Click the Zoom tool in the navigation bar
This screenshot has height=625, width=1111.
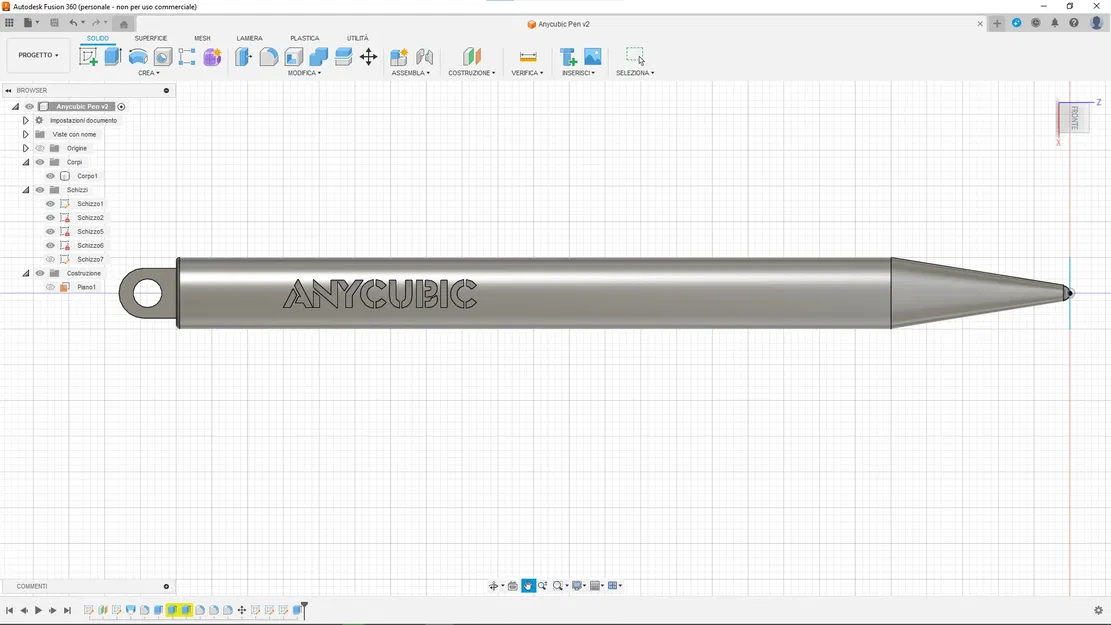click(543, 585)
